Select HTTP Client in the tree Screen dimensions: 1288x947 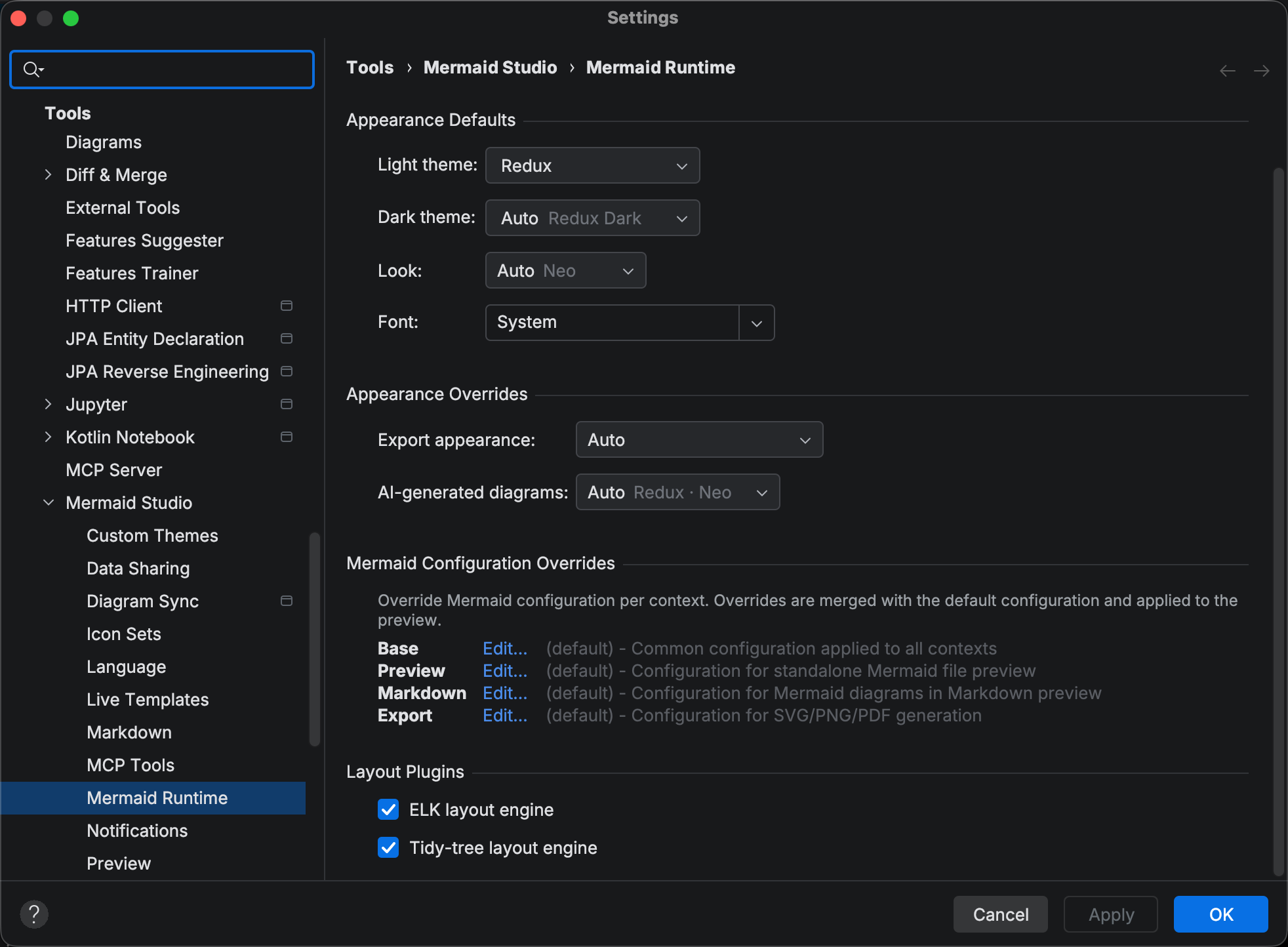coord(114,306)
